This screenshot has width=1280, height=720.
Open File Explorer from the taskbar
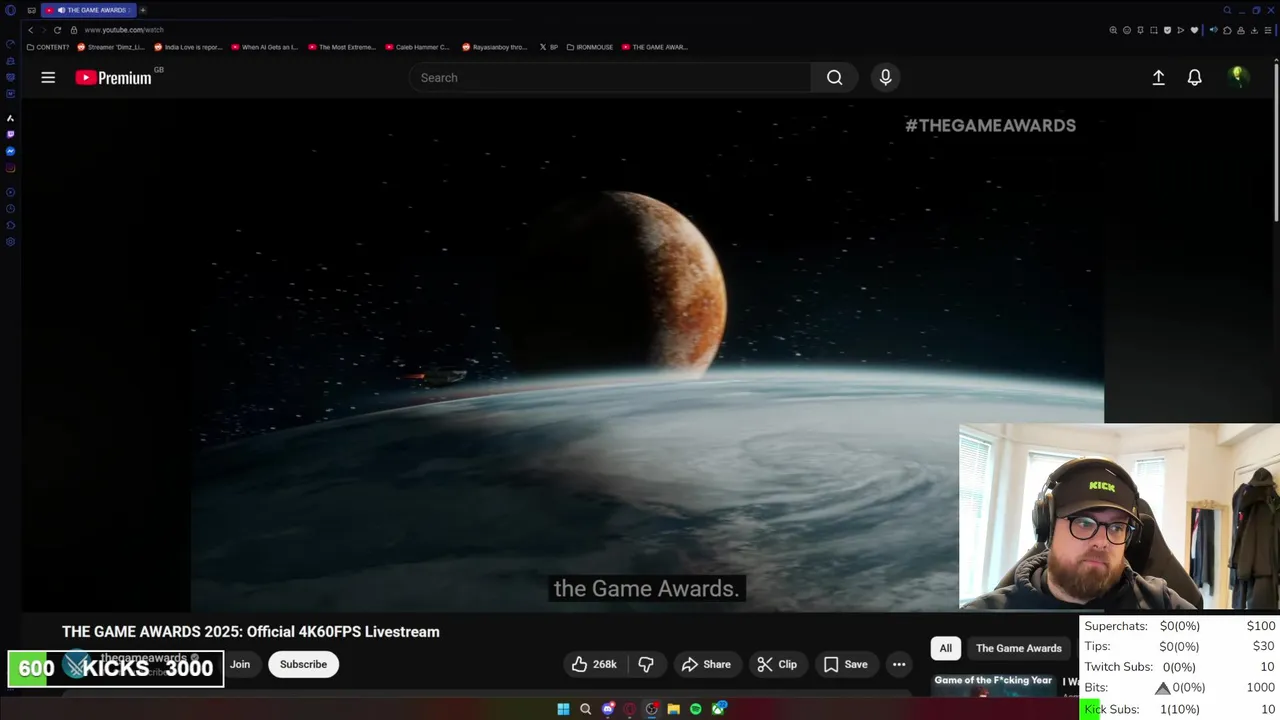(674, 709)
